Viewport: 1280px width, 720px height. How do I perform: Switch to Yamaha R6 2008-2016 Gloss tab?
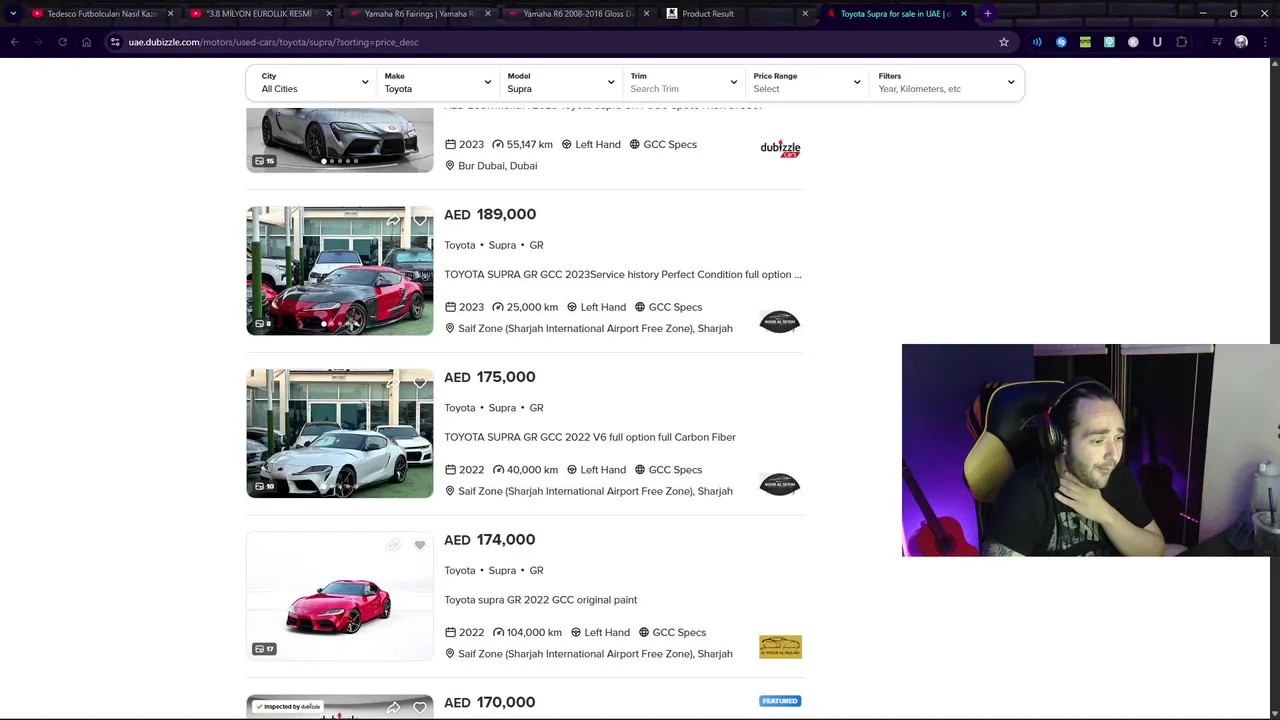[x=577, y=14]
